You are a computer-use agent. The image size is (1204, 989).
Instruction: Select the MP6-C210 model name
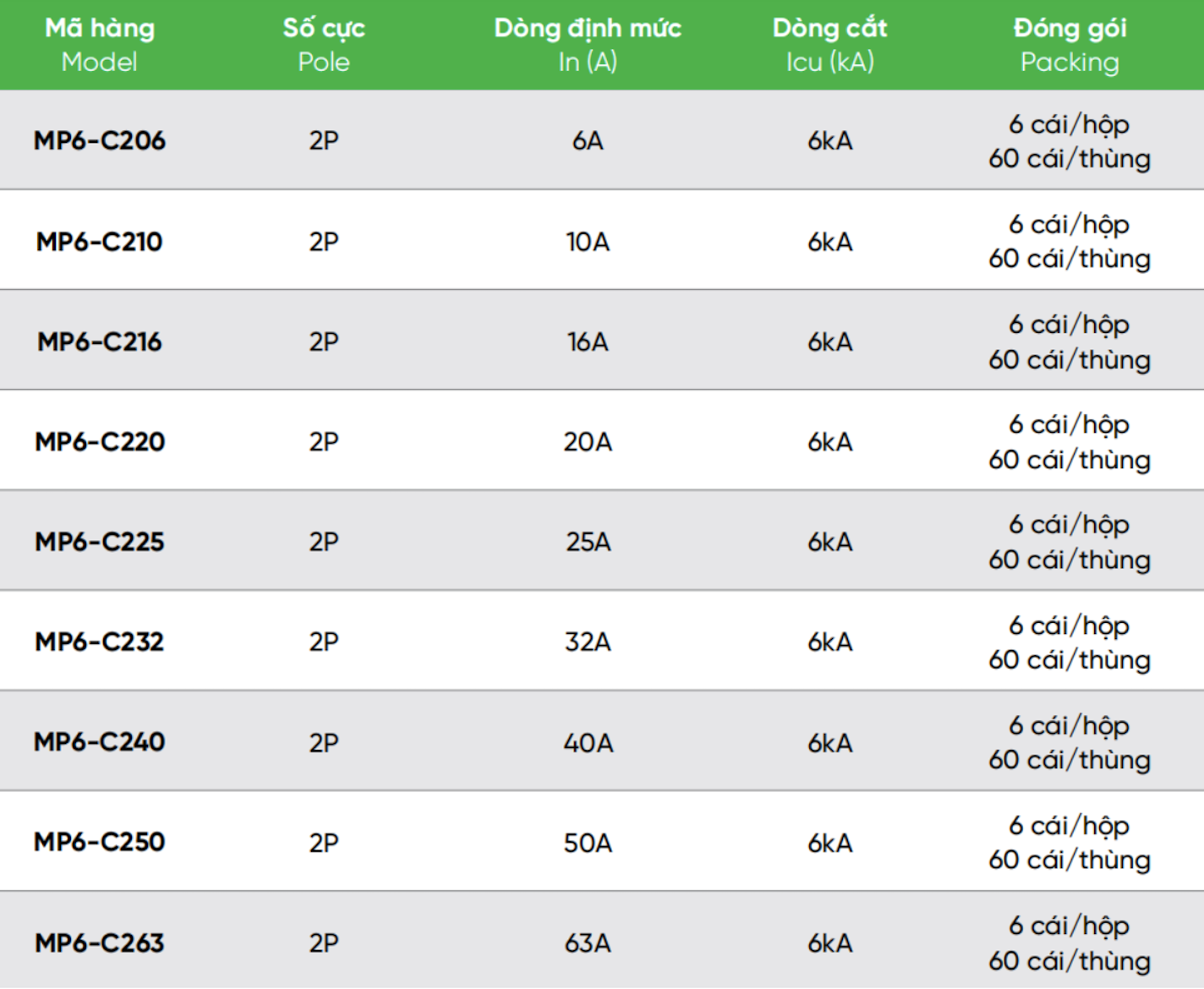pos(100,242)
